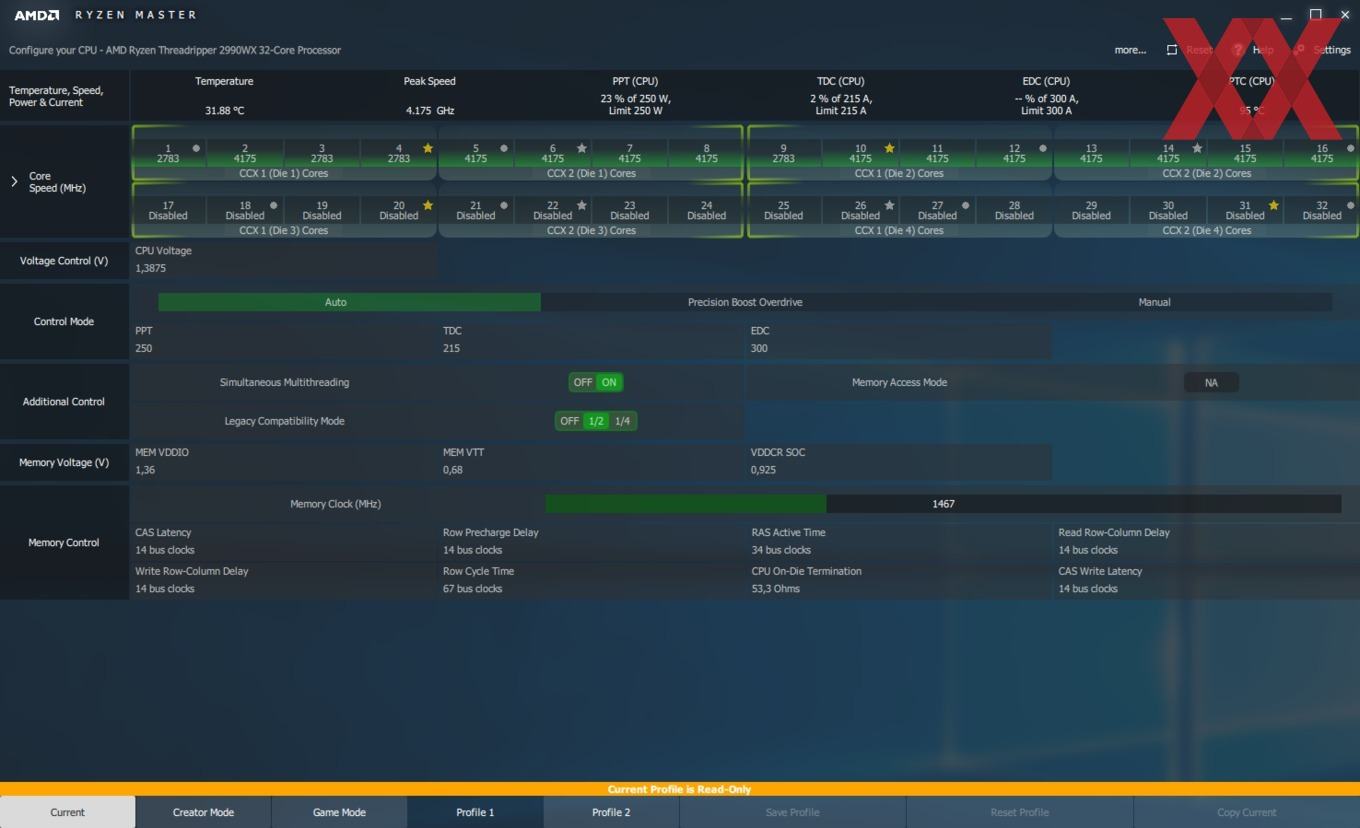Switch to Profile 1 tab
Image resolution: width=1360 pixels, height=828 pixels.
pyautogui.click(x=475, y=812)
